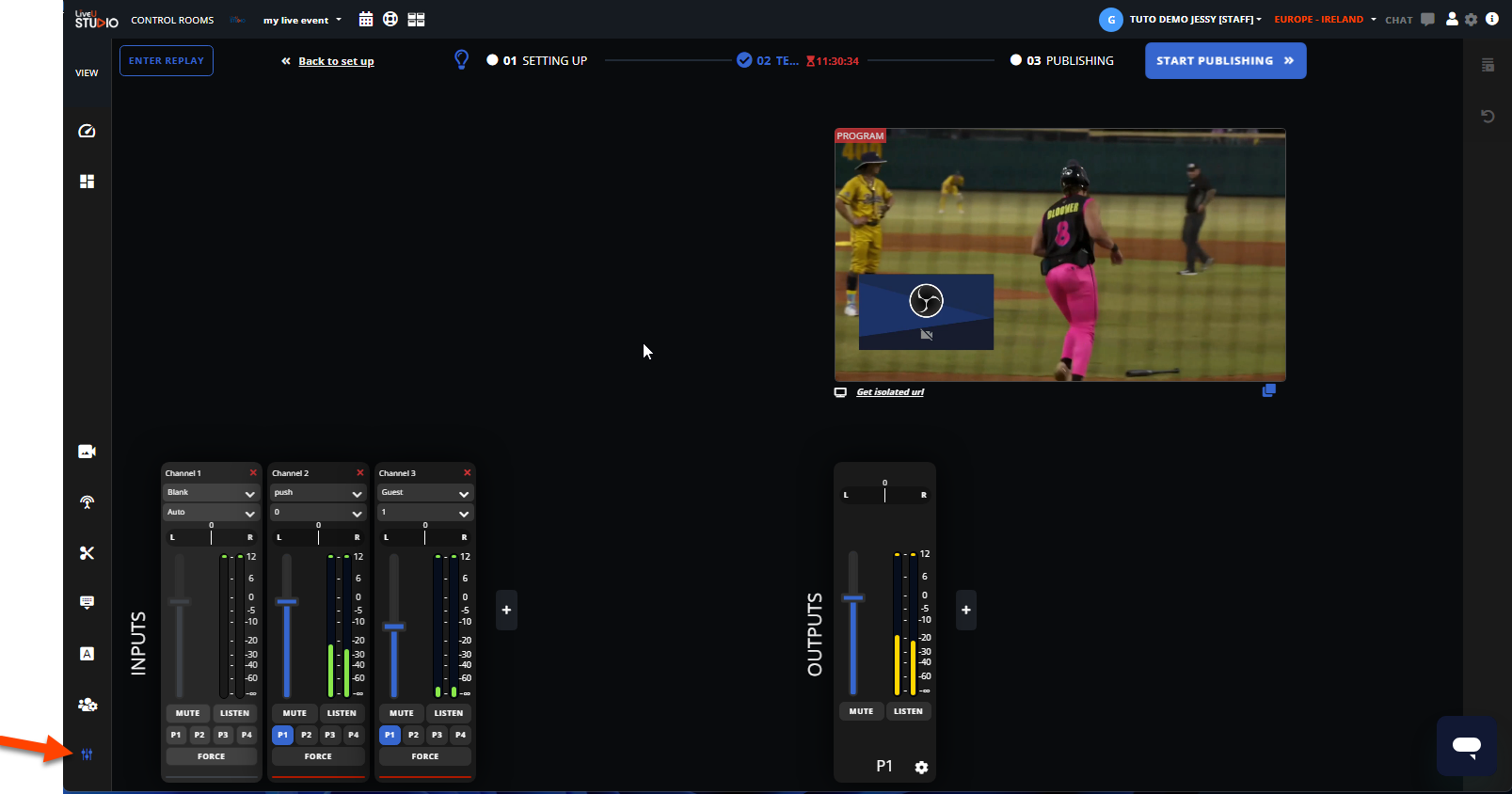
Task: Open the clipping scissors tool in sidebar
Action: pyautogui.click(x=87, y=553)
